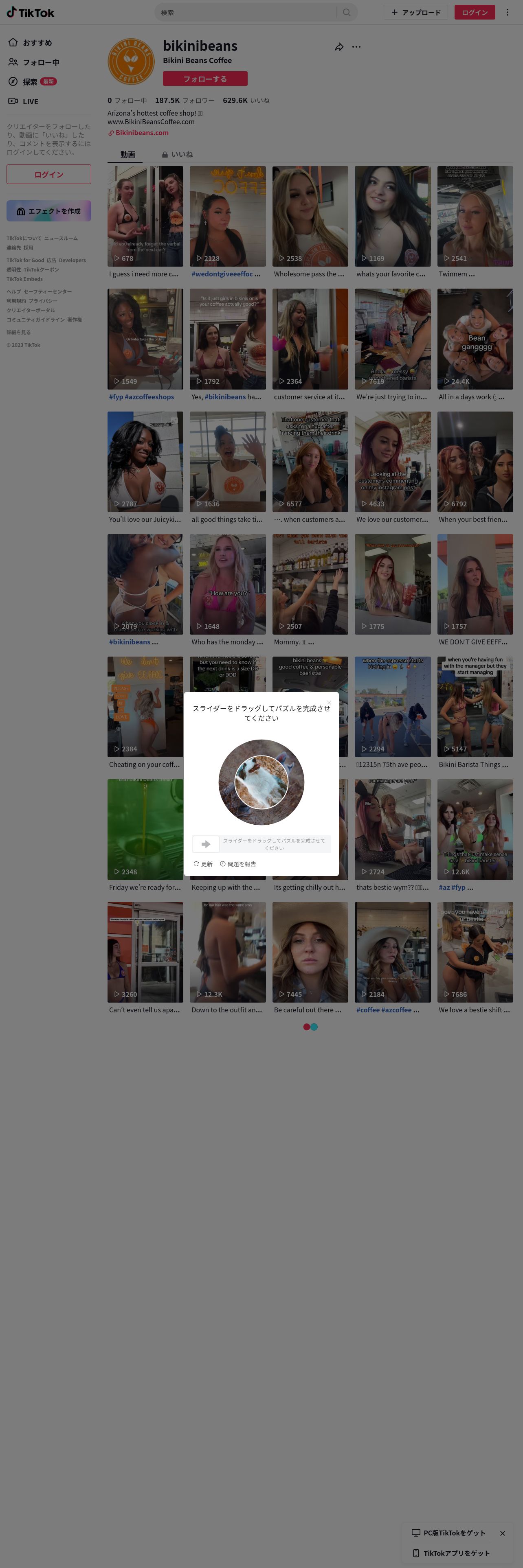Open 'Bean gangggg' 24.4K video
The width and height of the screenshot is (523, 1568).
475,339
